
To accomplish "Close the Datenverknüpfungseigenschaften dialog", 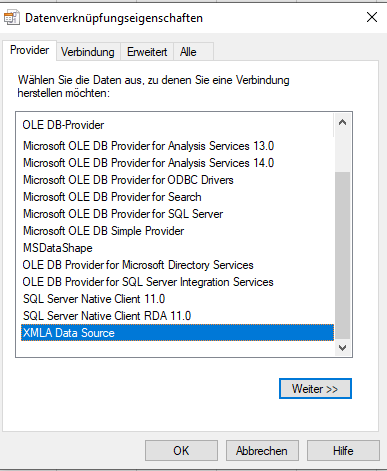I will click(x=372, y=17).
